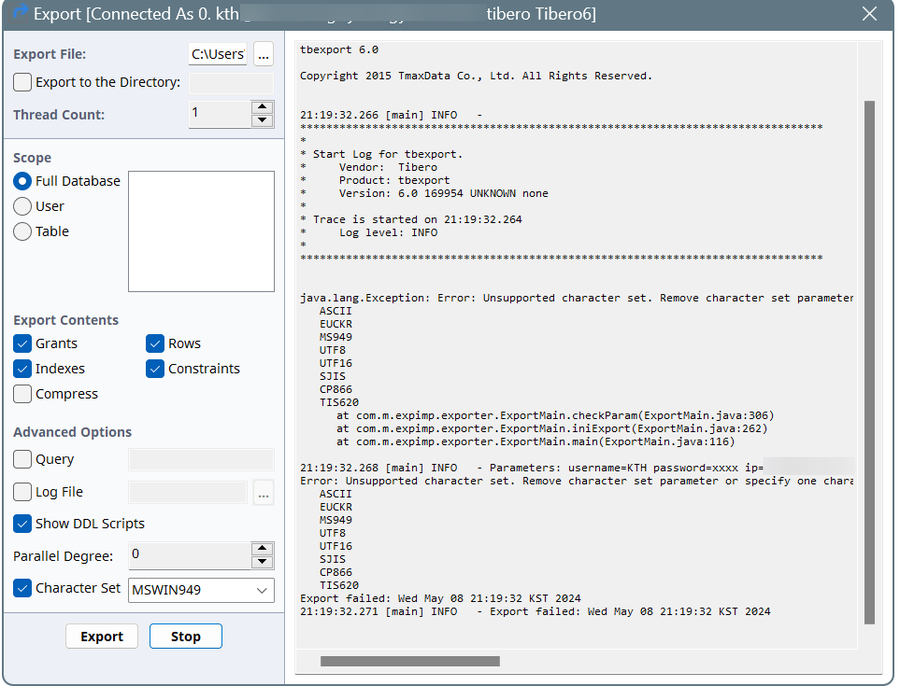Screen dimensions: 900x686
Task: Click the Thread Count input field
Action: (220, 114)
